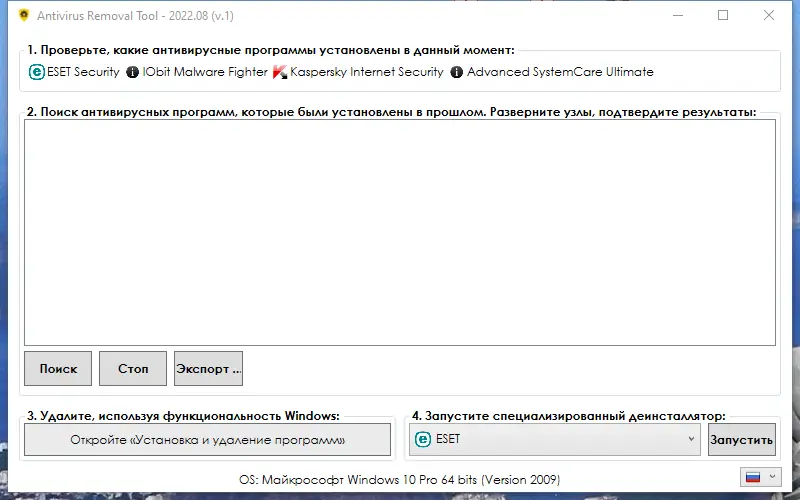Maximize the Antivirus Removal Tool window
The width and height of the screenshot is (800, 500).
723,15
